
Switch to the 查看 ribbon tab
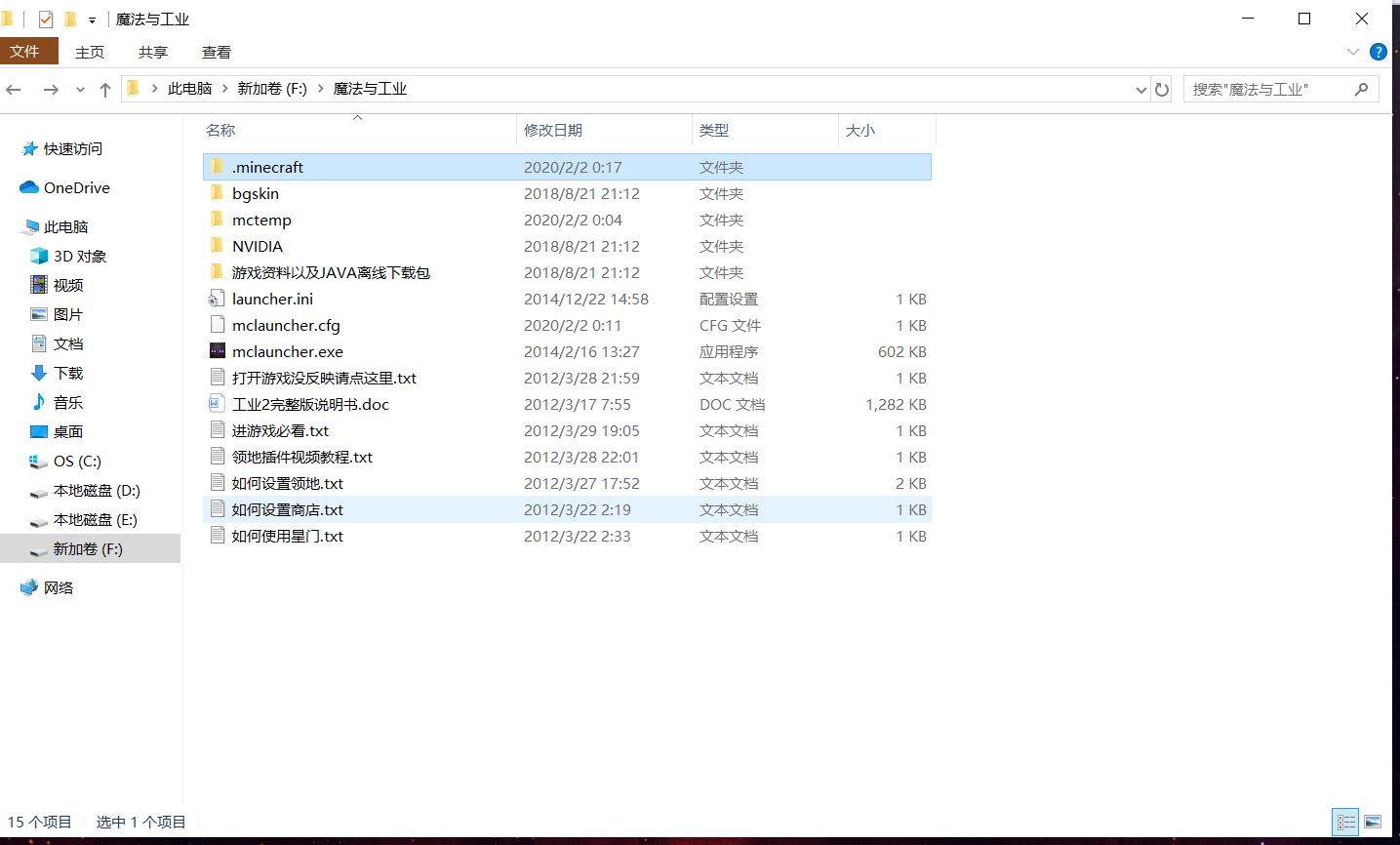[216, 52]
